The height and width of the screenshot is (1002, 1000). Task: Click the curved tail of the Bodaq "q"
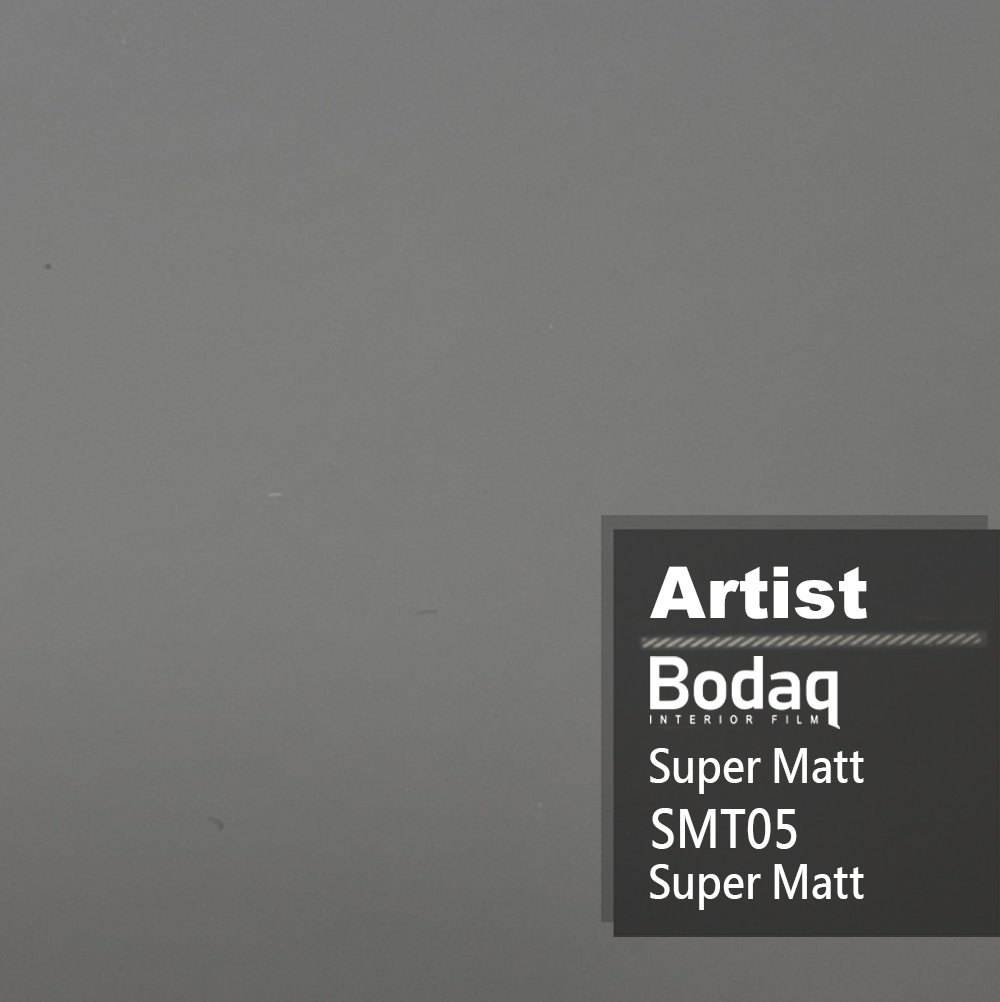pos(833,720)
